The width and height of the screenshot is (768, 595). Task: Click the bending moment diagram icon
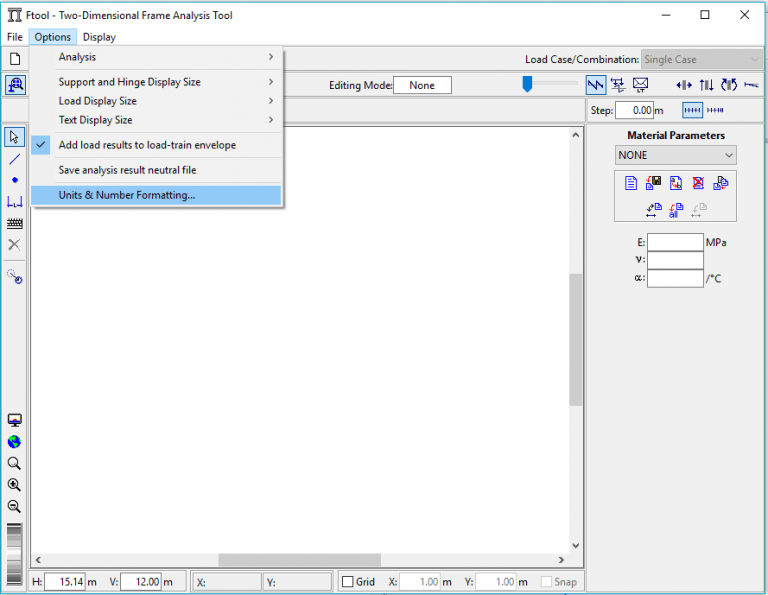pos(729,85)
